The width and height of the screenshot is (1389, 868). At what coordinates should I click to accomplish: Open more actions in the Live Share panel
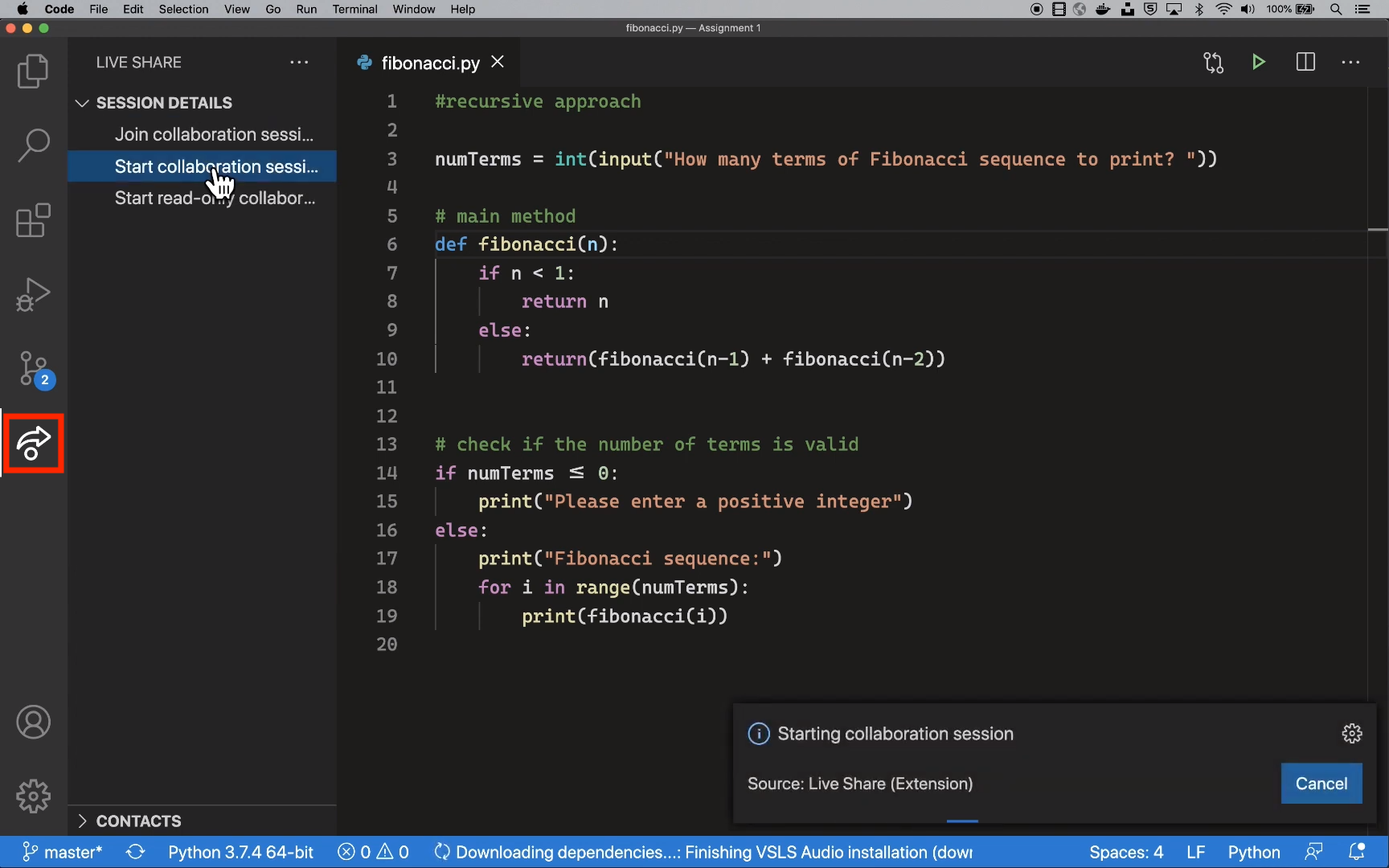point(299,62)
